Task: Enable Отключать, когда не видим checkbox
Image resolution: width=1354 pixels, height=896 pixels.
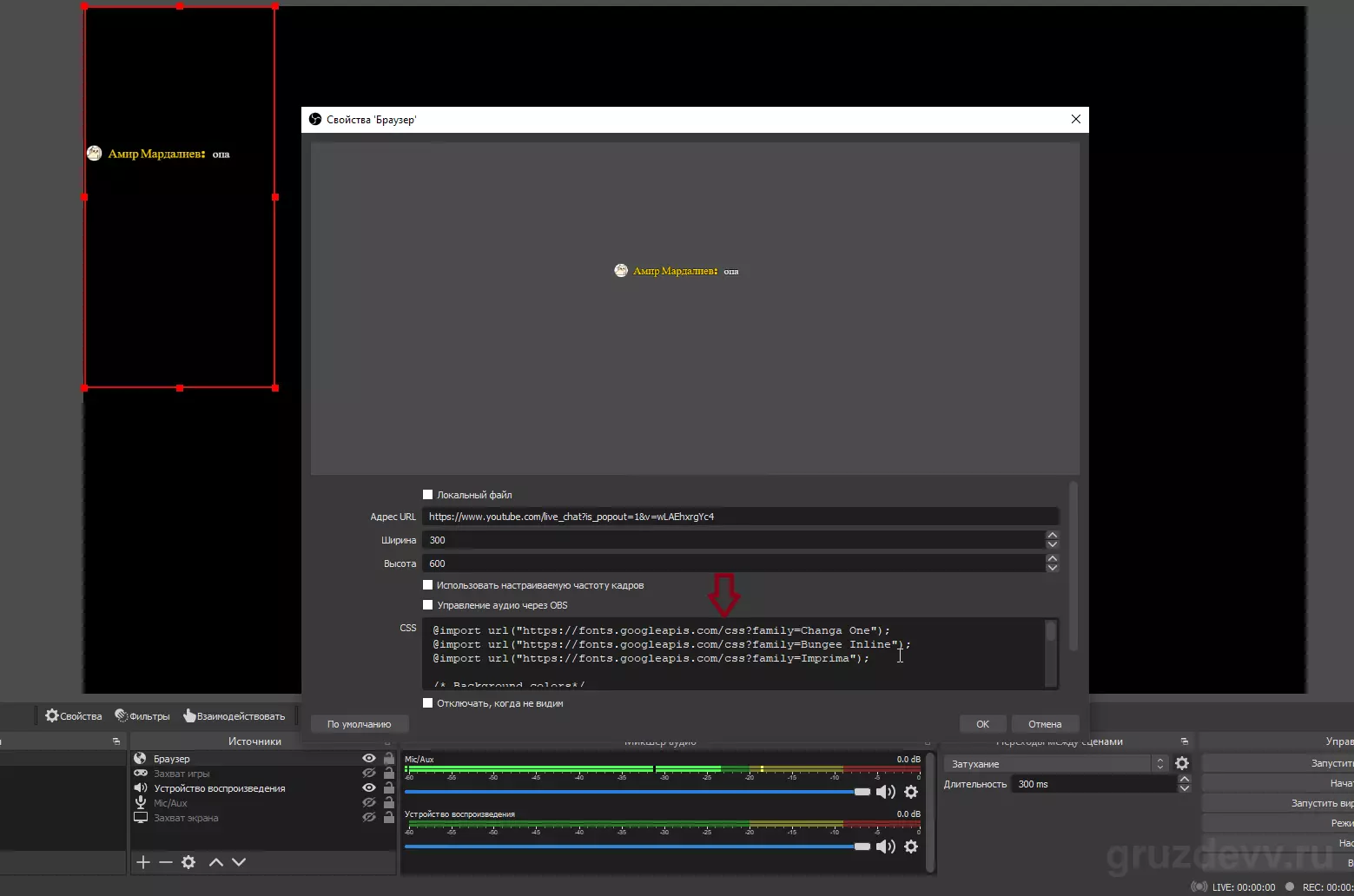Action: 427,703
